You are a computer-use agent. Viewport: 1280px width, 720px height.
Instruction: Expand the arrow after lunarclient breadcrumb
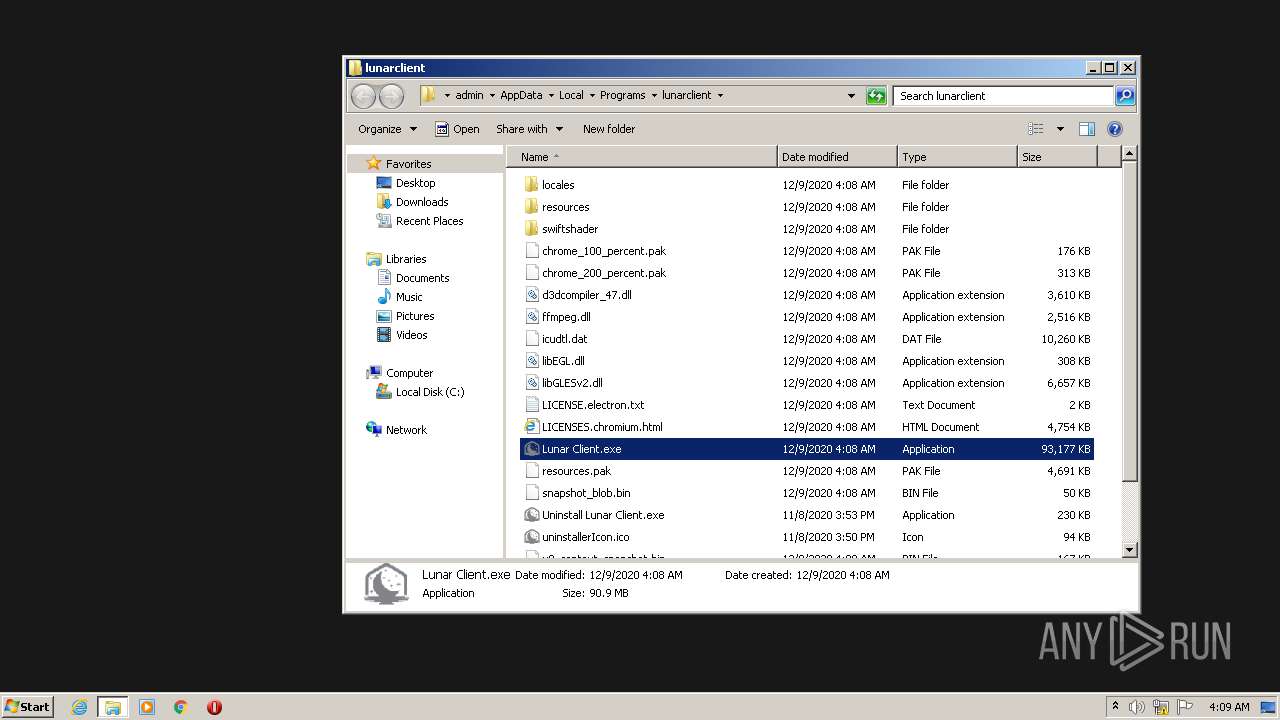(x=720, y=96)
